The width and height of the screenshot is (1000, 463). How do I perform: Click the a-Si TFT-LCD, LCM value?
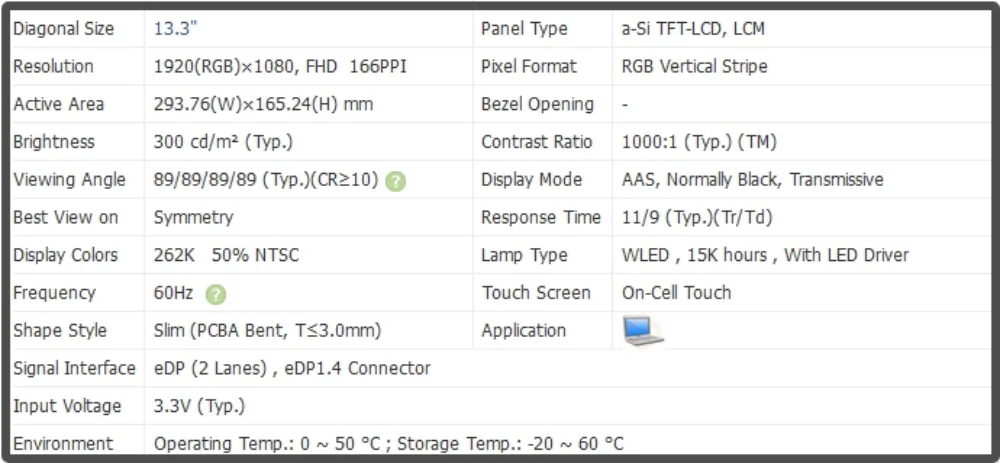coord(693,29)
